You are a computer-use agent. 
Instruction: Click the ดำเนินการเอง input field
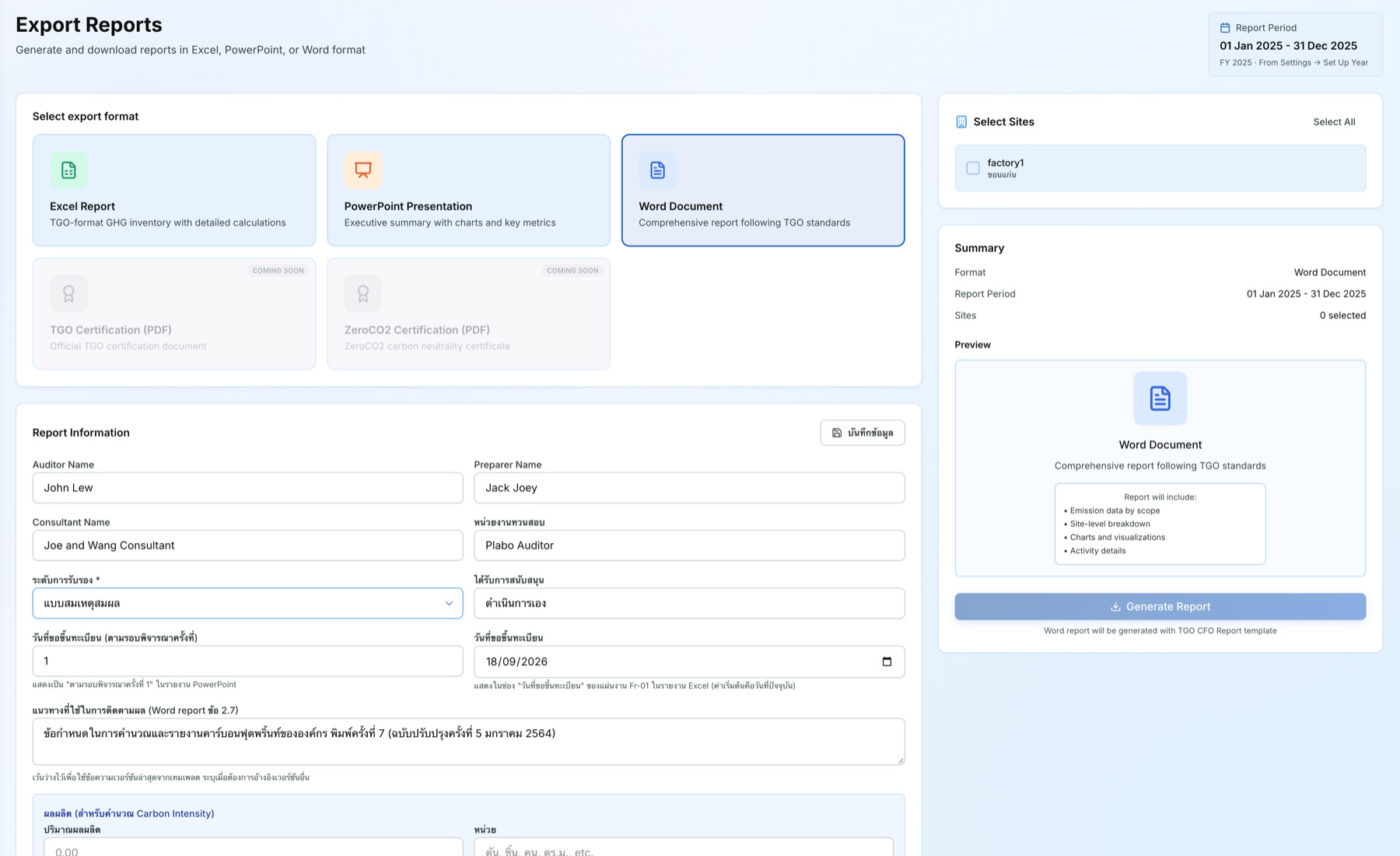[x=689, y=603]
